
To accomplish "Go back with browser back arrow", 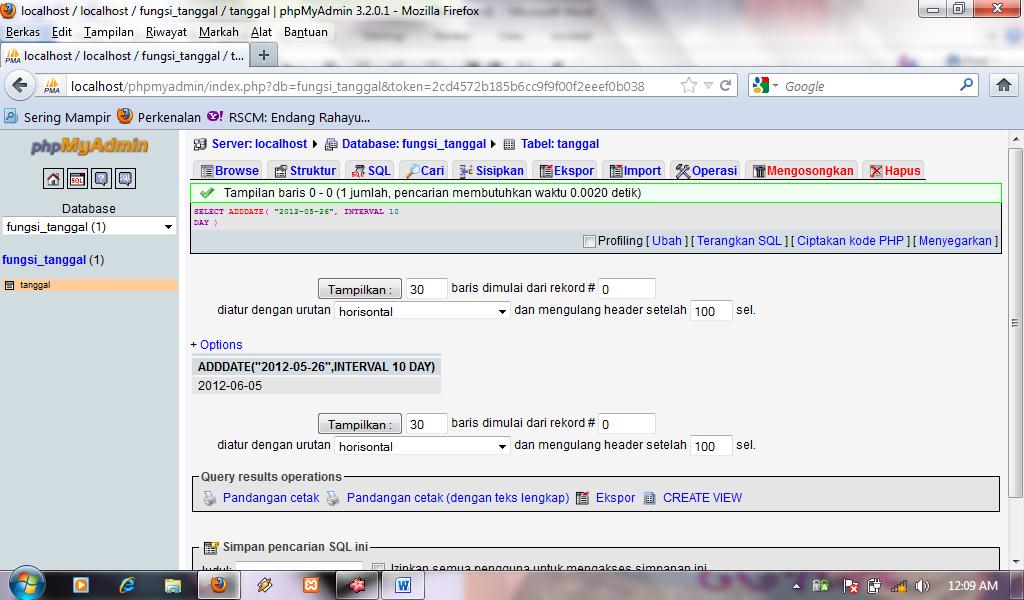I will coord(20,86).
